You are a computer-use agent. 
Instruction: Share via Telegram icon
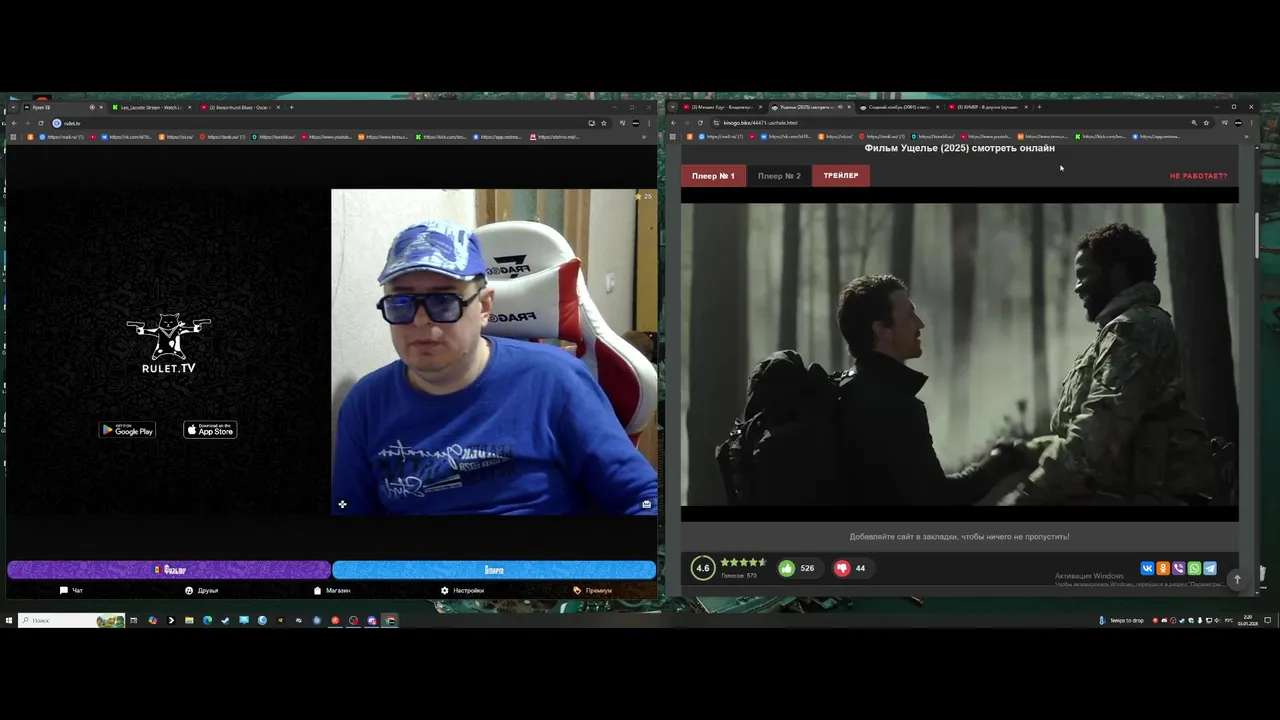coord(1210,568)
